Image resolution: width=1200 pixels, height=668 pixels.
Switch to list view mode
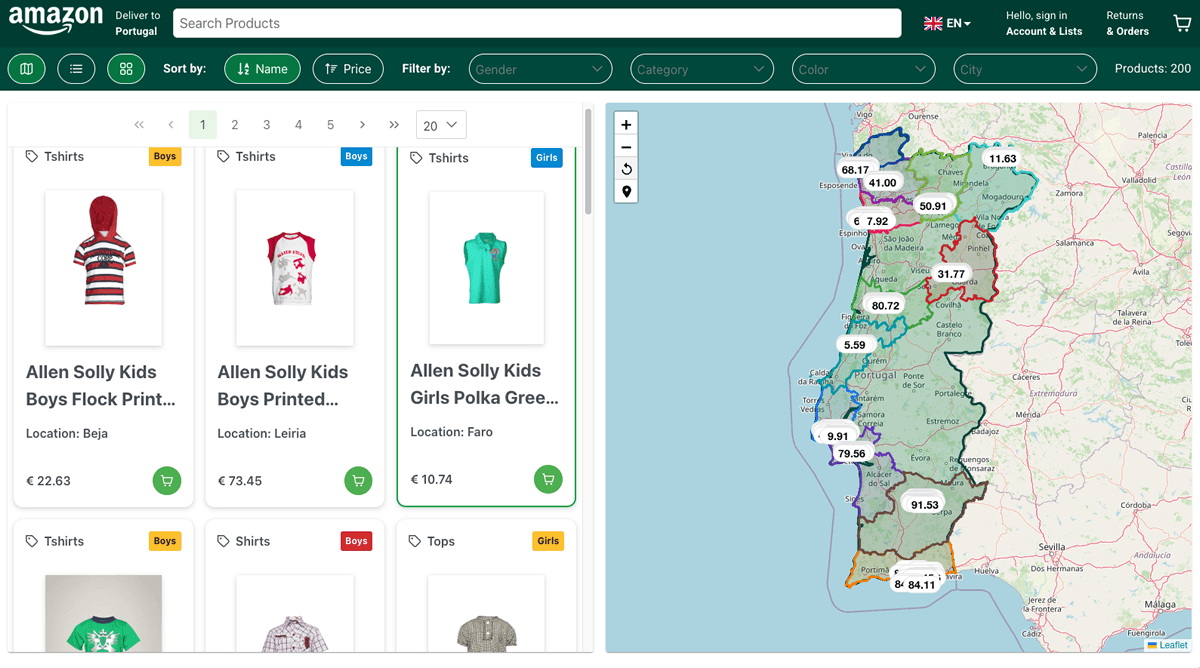click(x=77, y=69)
